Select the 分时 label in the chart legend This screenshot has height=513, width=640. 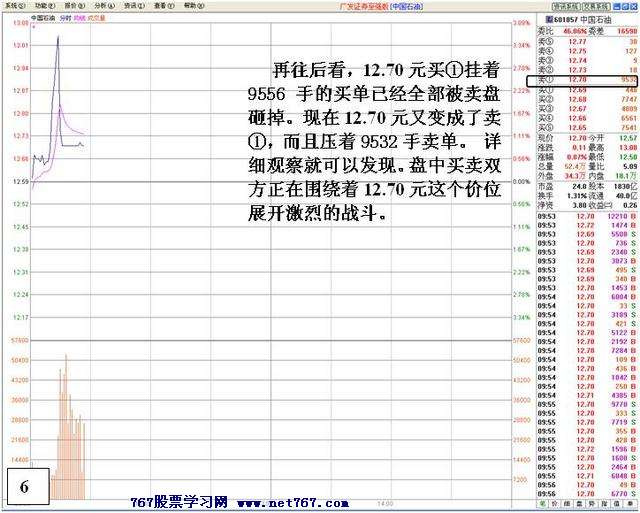pyautogui.click(x=66, y=18)
